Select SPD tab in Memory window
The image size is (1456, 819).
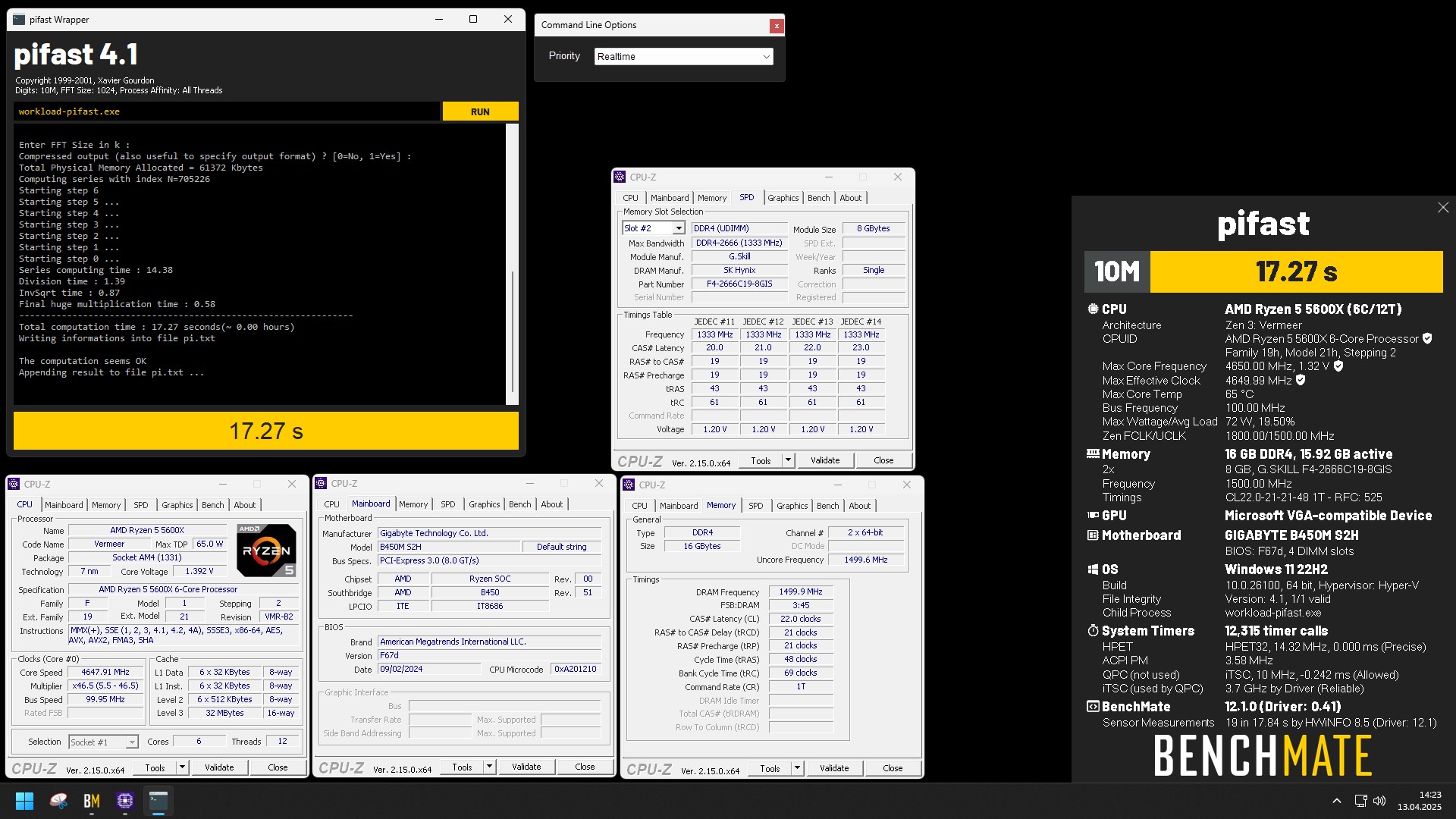tap(755, 506)
